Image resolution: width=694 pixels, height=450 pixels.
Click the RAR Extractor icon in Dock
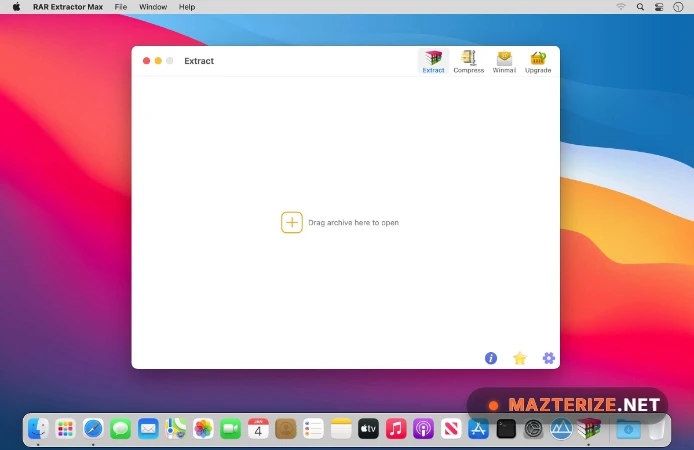tap(589, 429)
